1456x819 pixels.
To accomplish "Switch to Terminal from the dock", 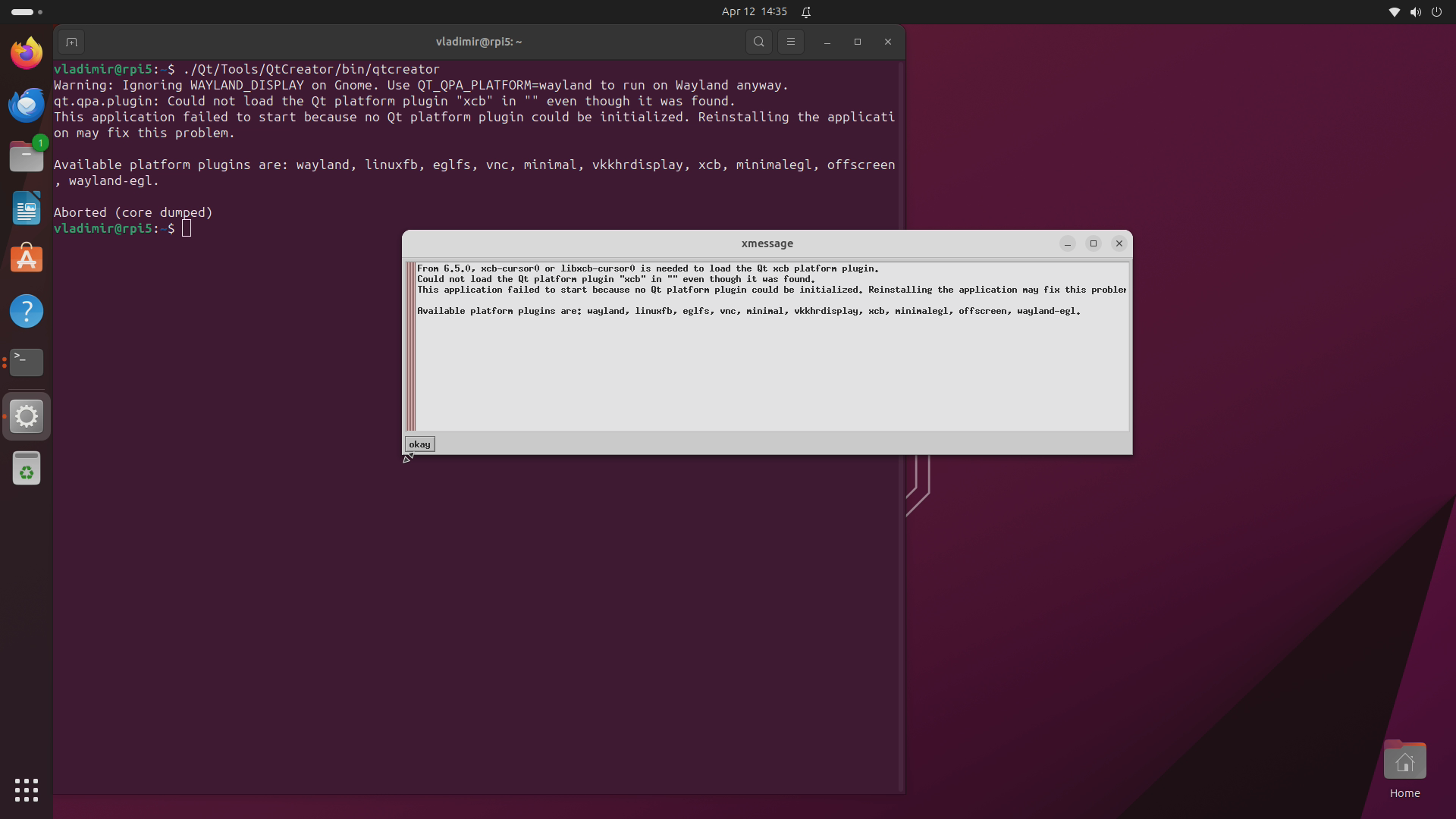I will coord(27,362).
